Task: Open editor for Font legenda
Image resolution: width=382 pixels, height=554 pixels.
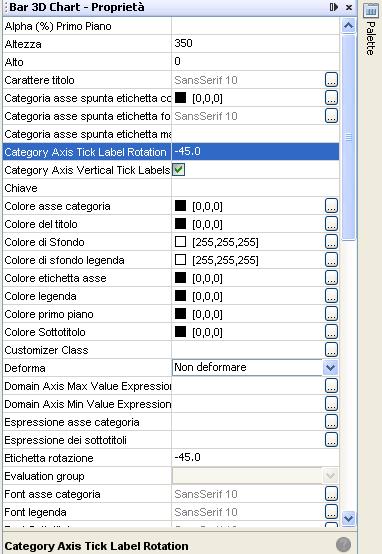Action: pyautogui.click(x=331, y=512)
